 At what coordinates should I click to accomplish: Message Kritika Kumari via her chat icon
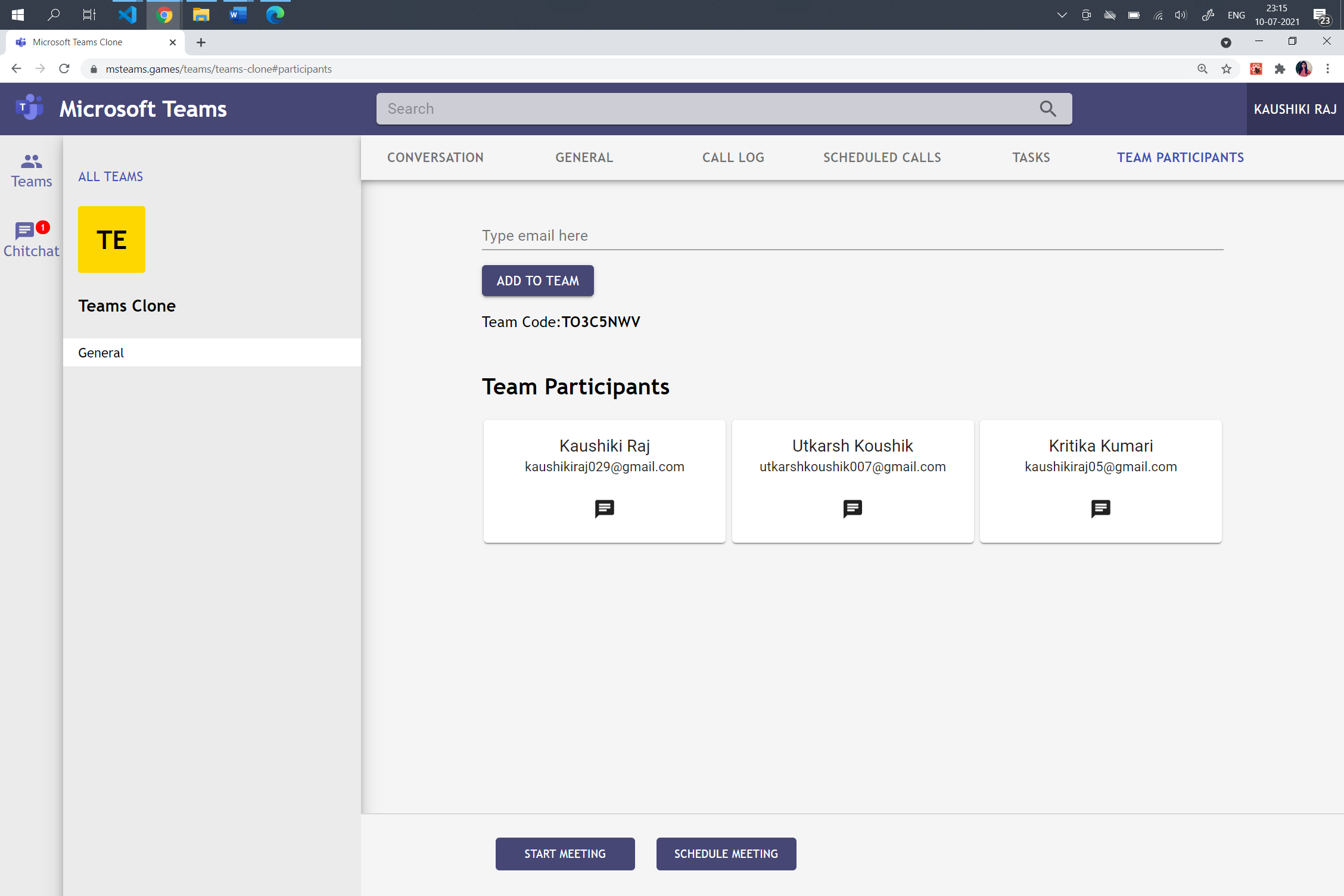[x=1100, y=508]
